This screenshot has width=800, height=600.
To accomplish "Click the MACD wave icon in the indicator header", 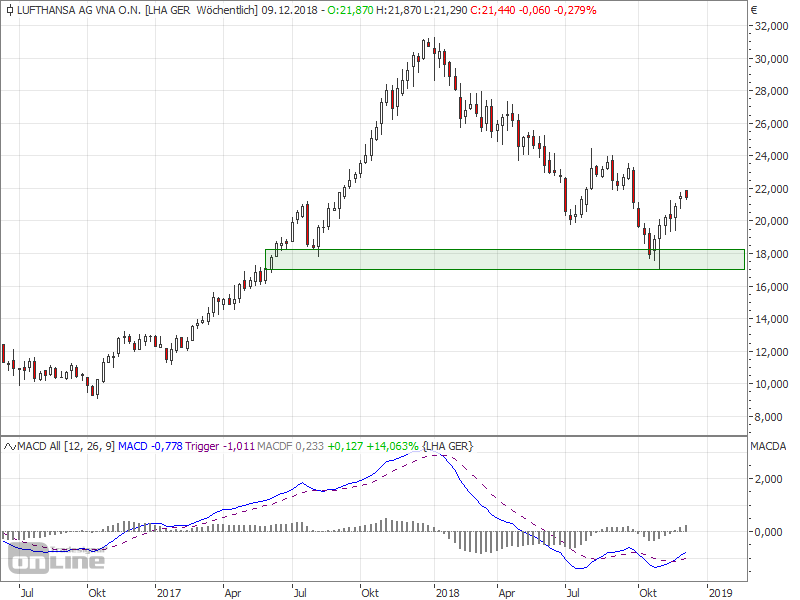I will (x=9, y=445).
